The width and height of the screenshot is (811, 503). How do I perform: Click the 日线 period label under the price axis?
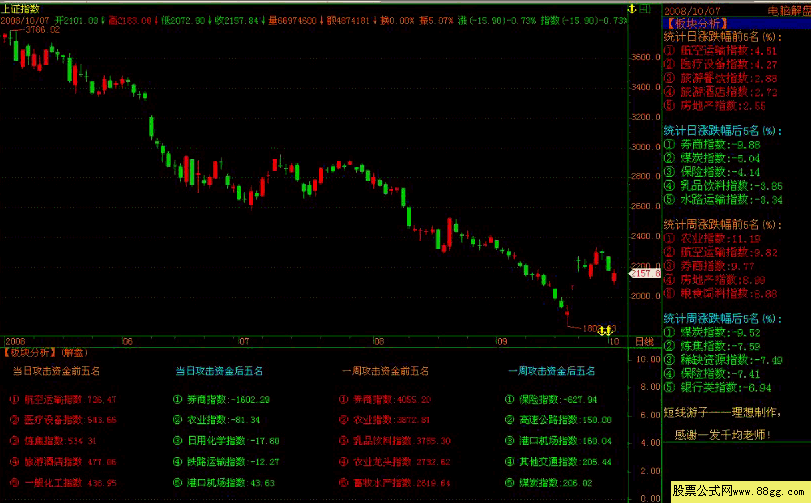pyautogui.click(x=644, y=341)
